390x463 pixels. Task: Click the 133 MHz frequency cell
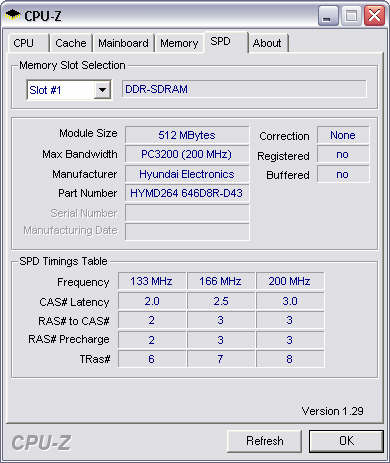pos(152,281)
